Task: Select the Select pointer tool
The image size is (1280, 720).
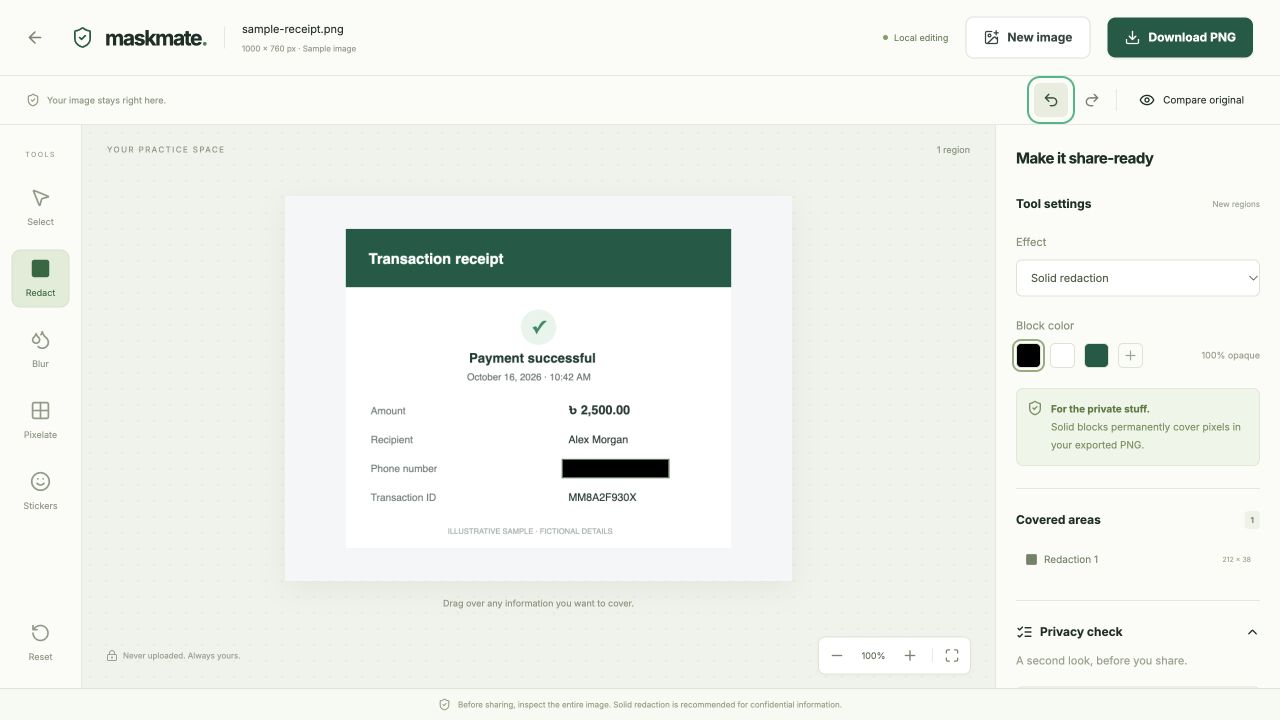Action: tap(41, 207)
